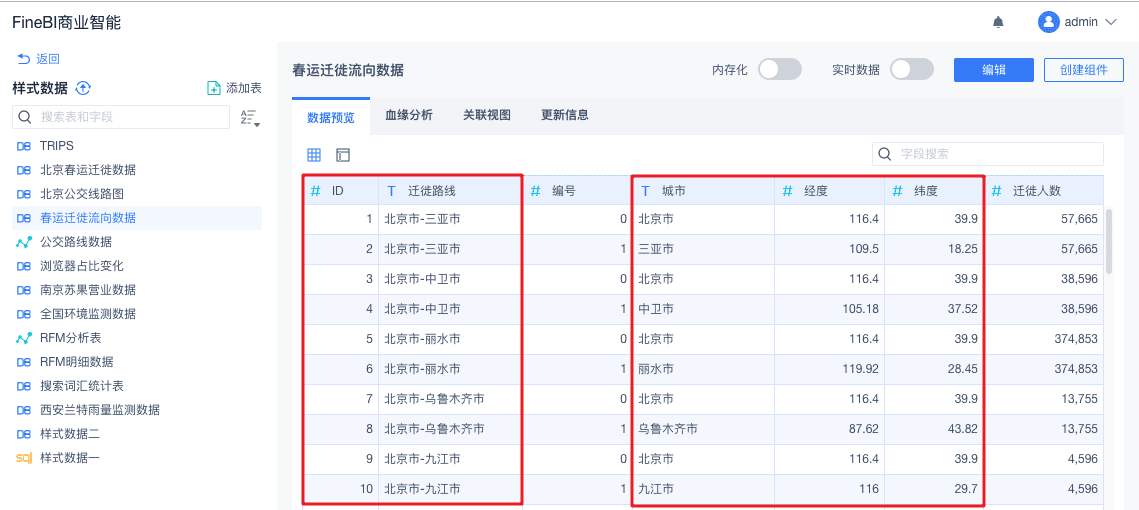
Task: Click the 编辑 button
Action: click(993, 69)
